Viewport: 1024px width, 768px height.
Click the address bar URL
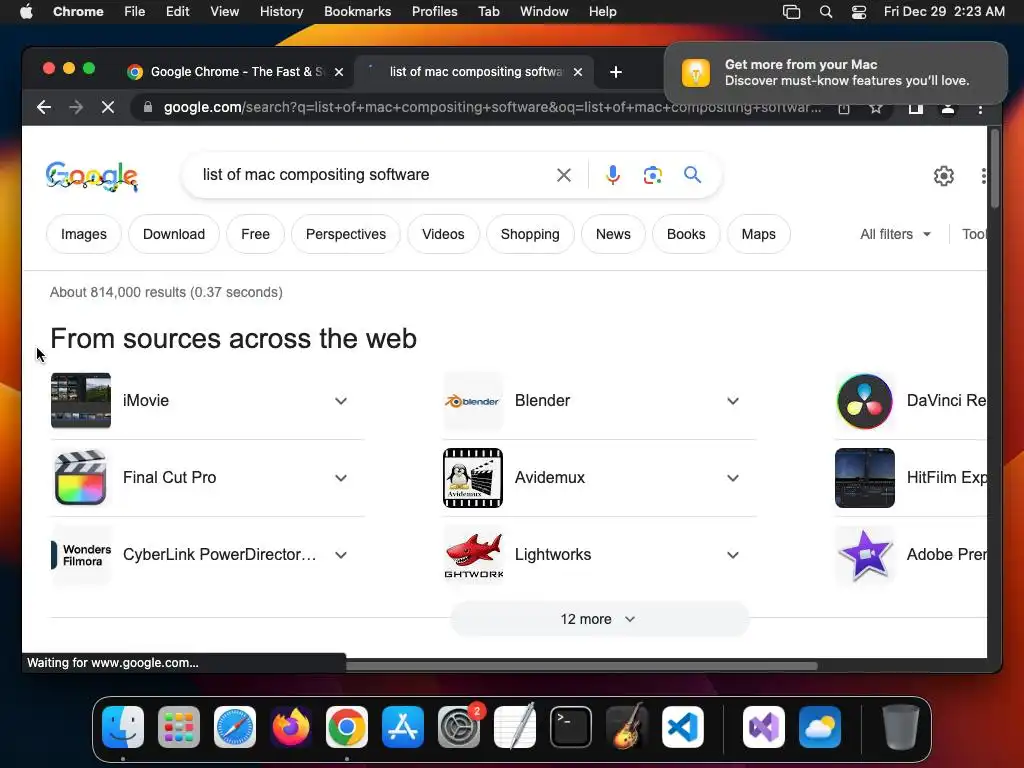click(x=492, y=108)
